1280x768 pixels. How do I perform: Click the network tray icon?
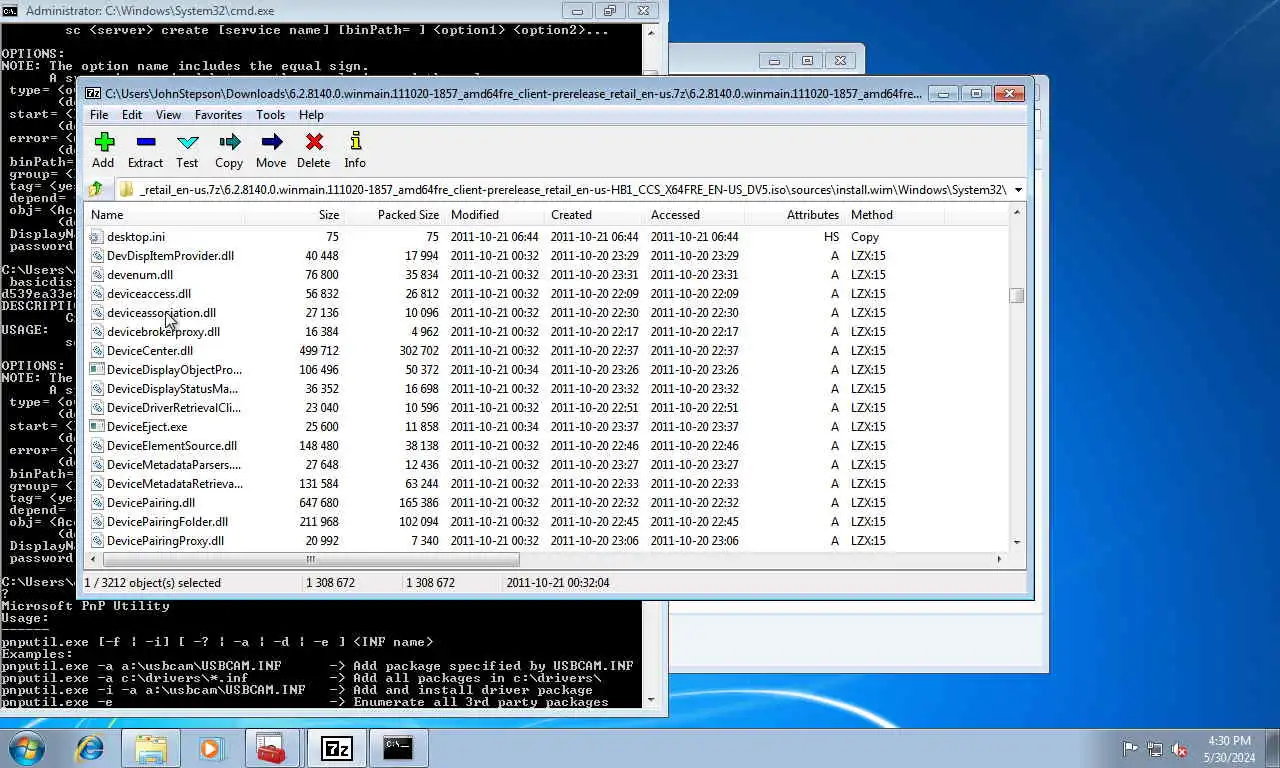click(x=1155, y=748)
